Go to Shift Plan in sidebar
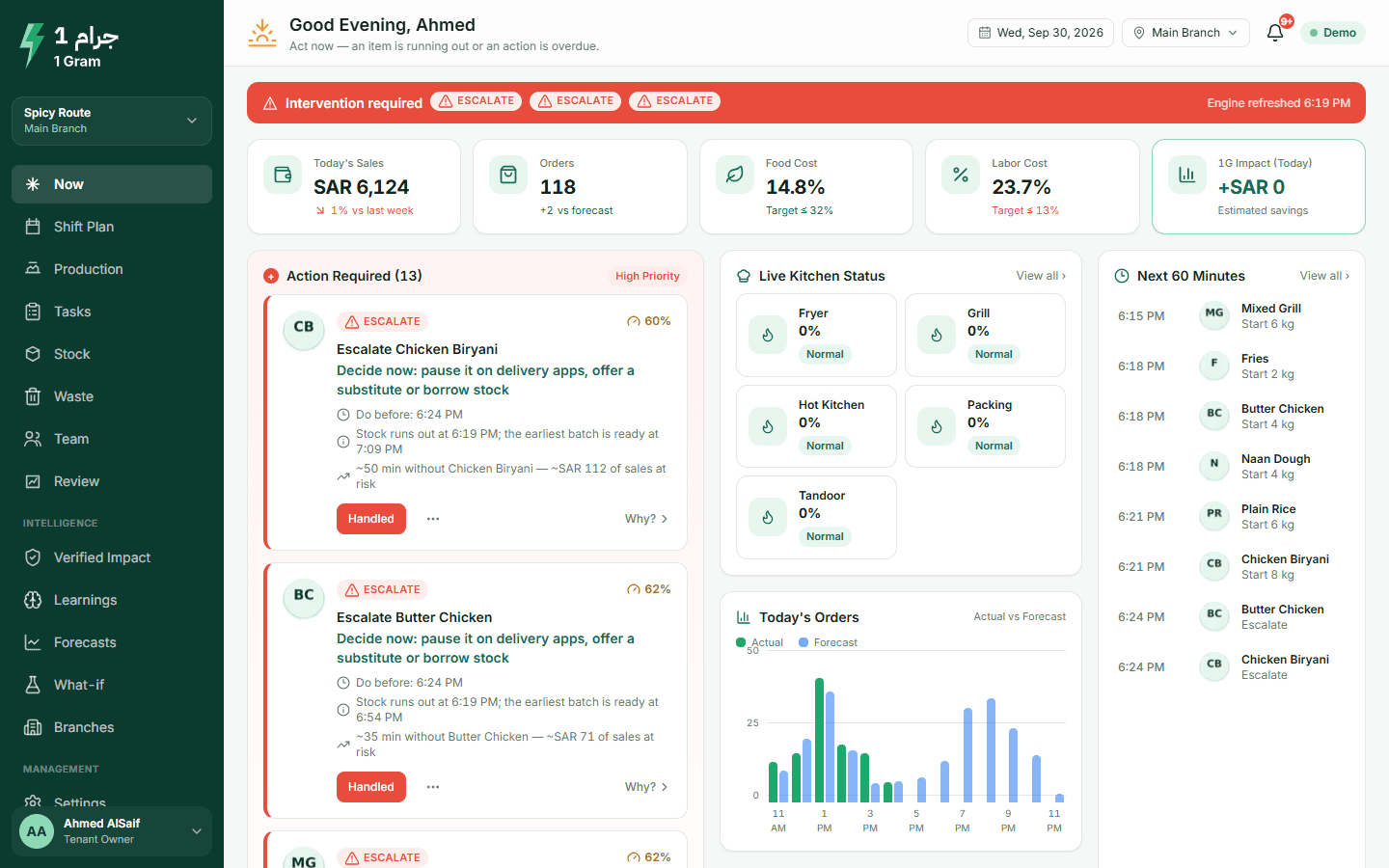1389x868 pixels. (x=112, y=227)
